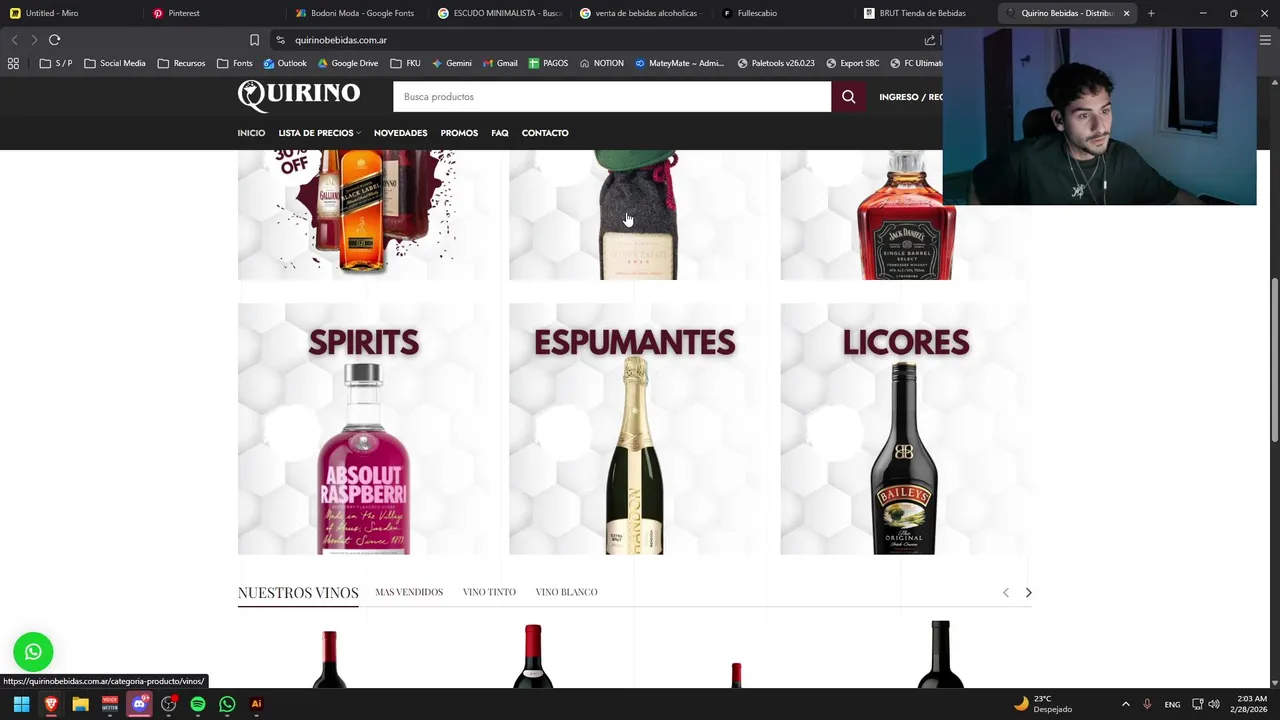The height and width of the screenshot is (720, 1280).
Task: Open a new browser tab
Action: tap(1151, 13)
